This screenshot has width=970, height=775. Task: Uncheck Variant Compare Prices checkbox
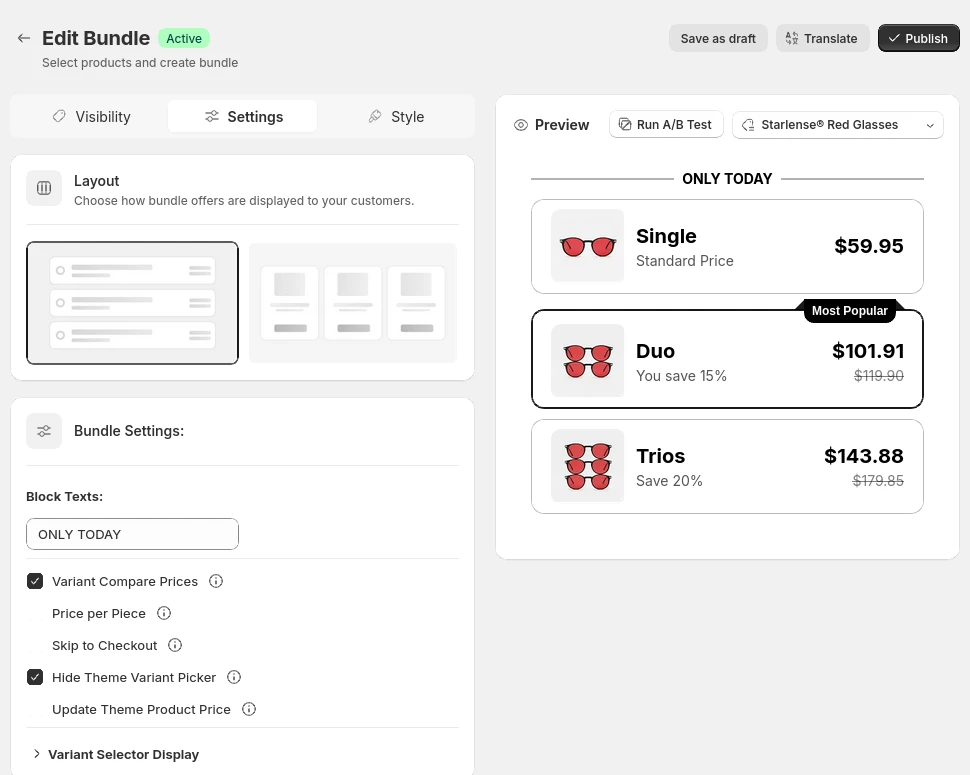pos(35,581)
